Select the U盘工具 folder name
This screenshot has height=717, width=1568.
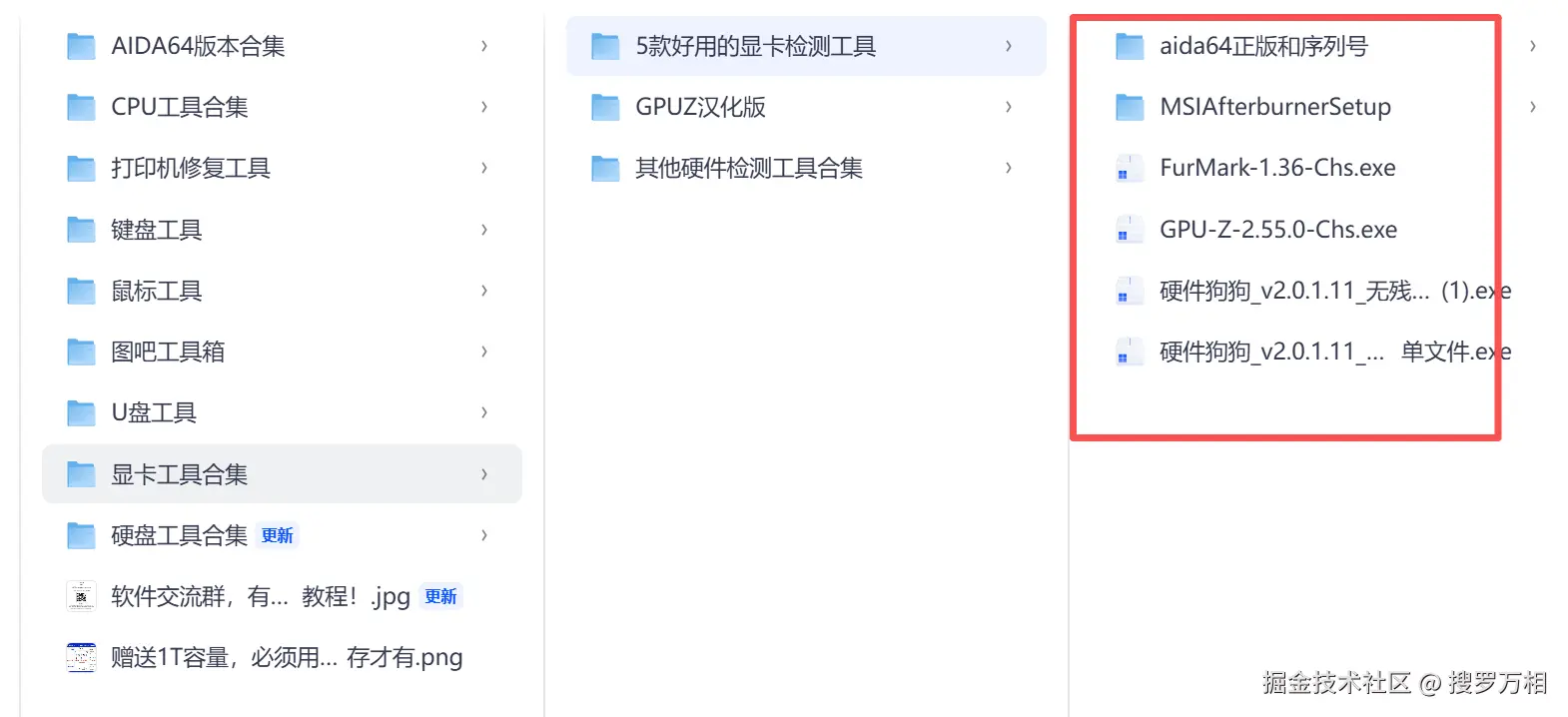[154, 412]
